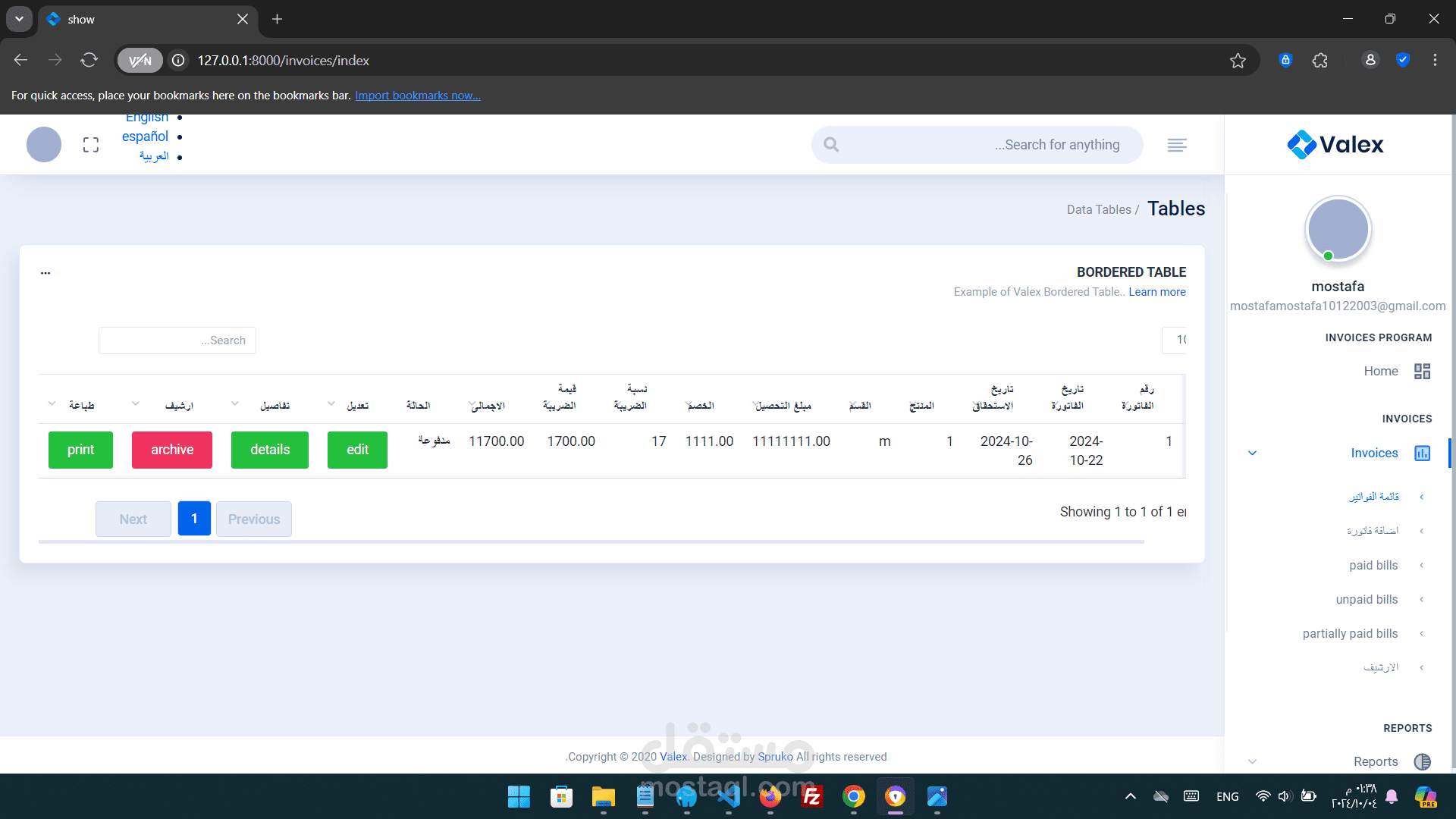Screen dimensions: 1456x819
Task: Click the red archive button
Action: pyautogui.click(x=172, y=450)
